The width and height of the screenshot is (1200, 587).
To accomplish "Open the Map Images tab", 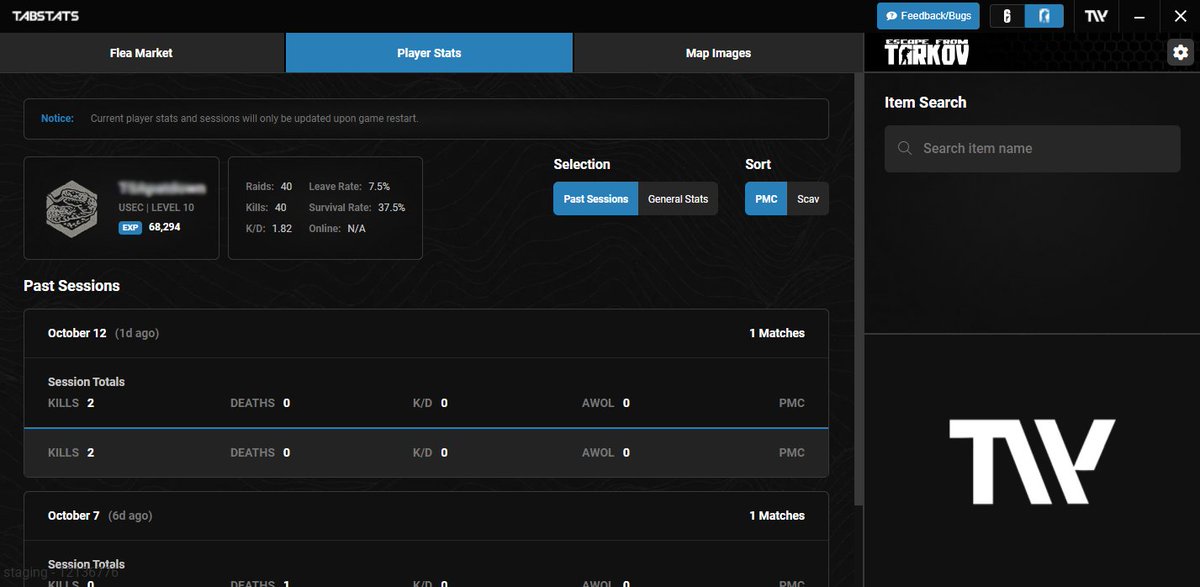I will pos(718,53).
